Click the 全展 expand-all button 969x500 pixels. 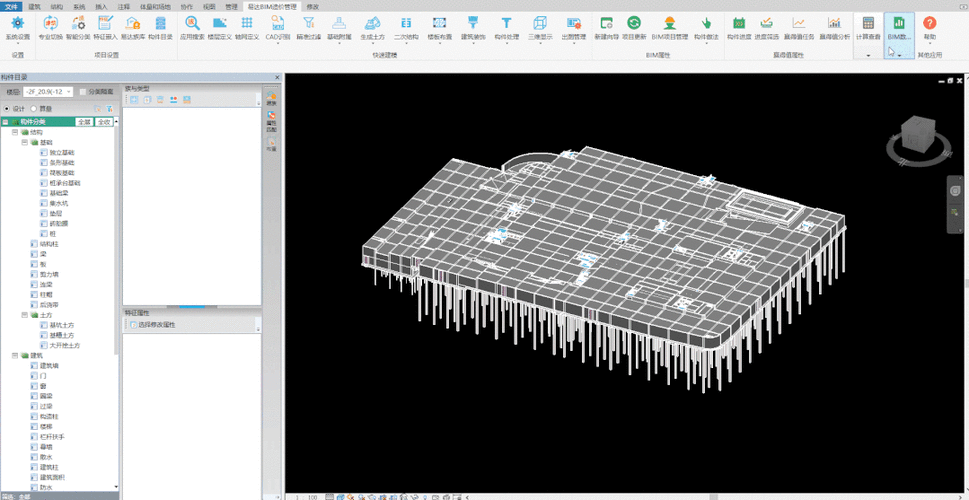[84, 121]
